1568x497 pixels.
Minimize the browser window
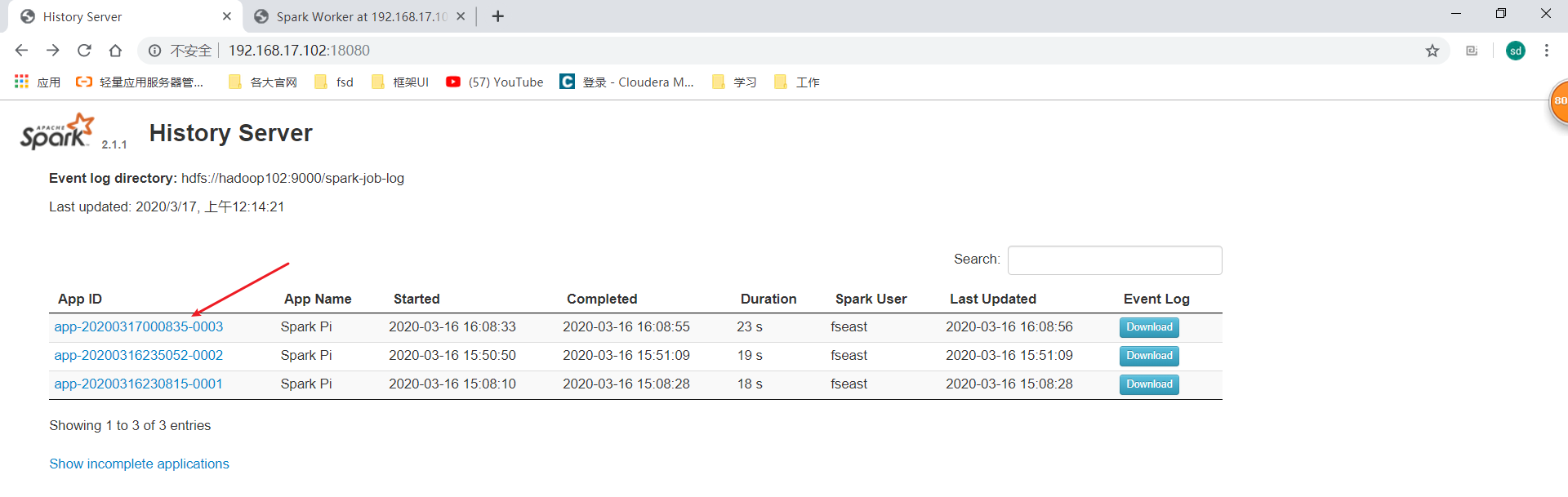[x=1456, y=14]
